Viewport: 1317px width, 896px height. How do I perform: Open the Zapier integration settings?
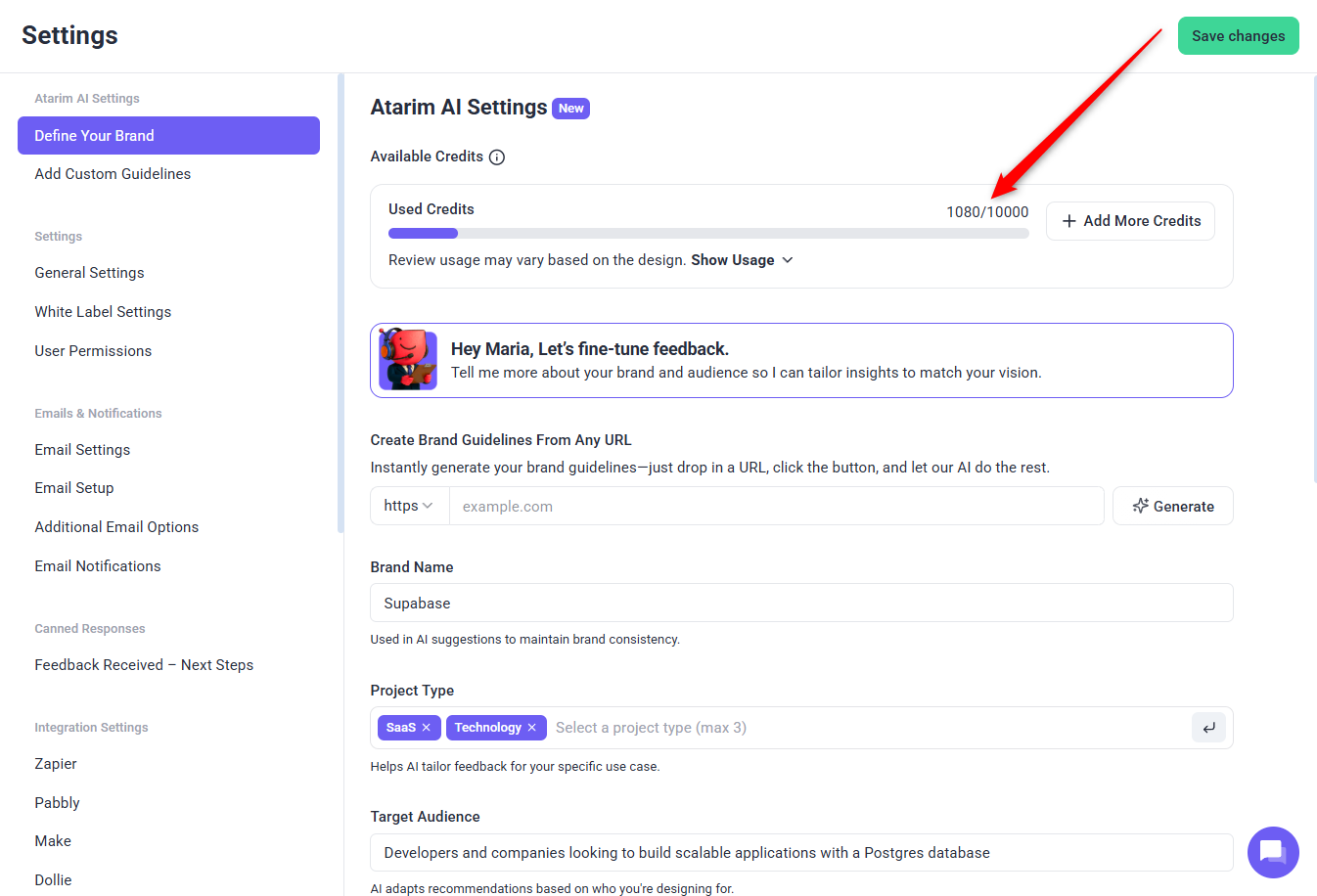[x=56, y=764]
